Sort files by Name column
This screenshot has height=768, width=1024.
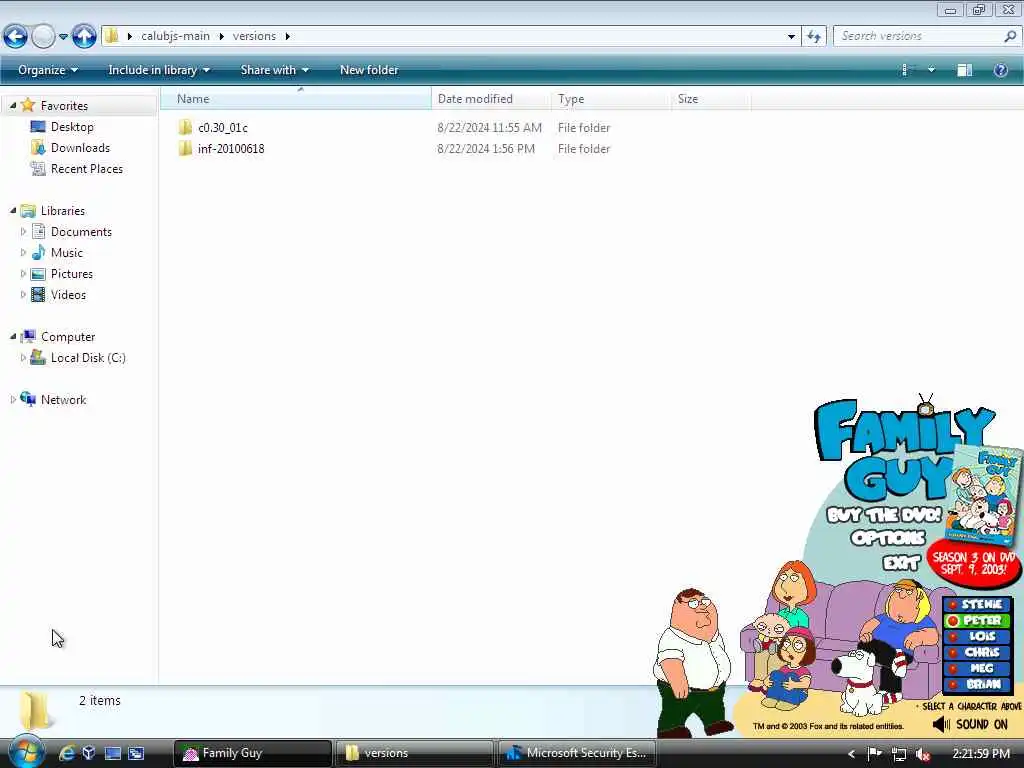click(x=296, y=99)
